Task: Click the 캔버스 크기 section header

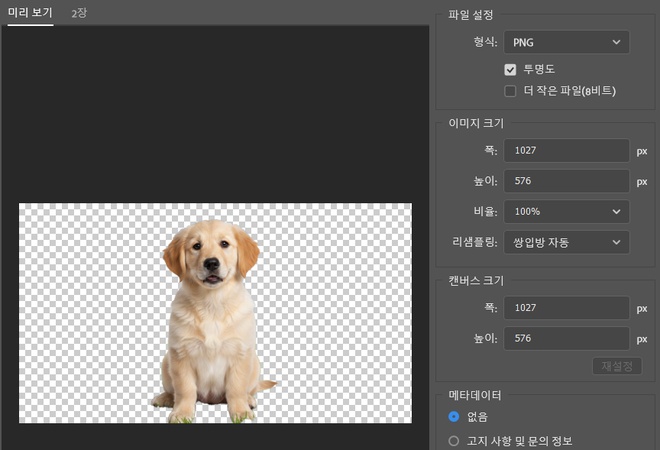Action: pos(476,280)
